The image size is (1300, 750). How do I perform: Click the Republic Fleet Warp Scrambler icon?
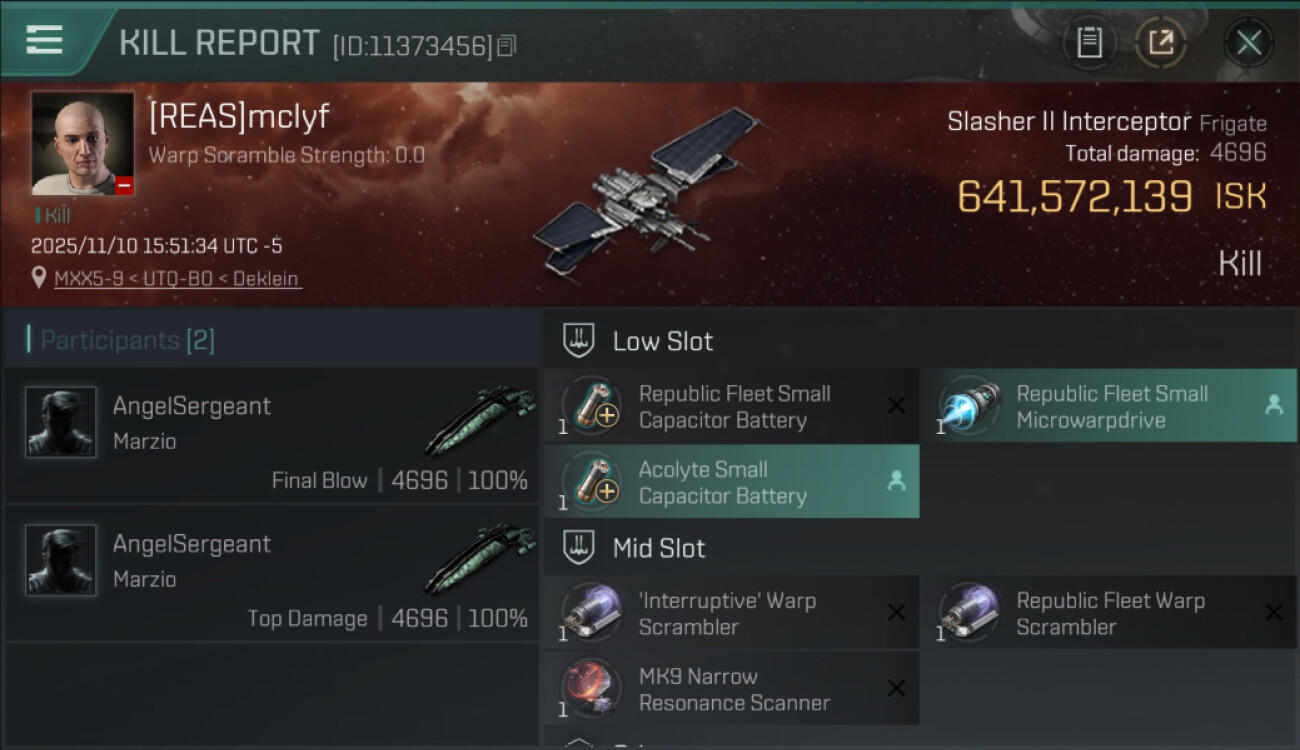pyautogui.click(x=968, y=613)
